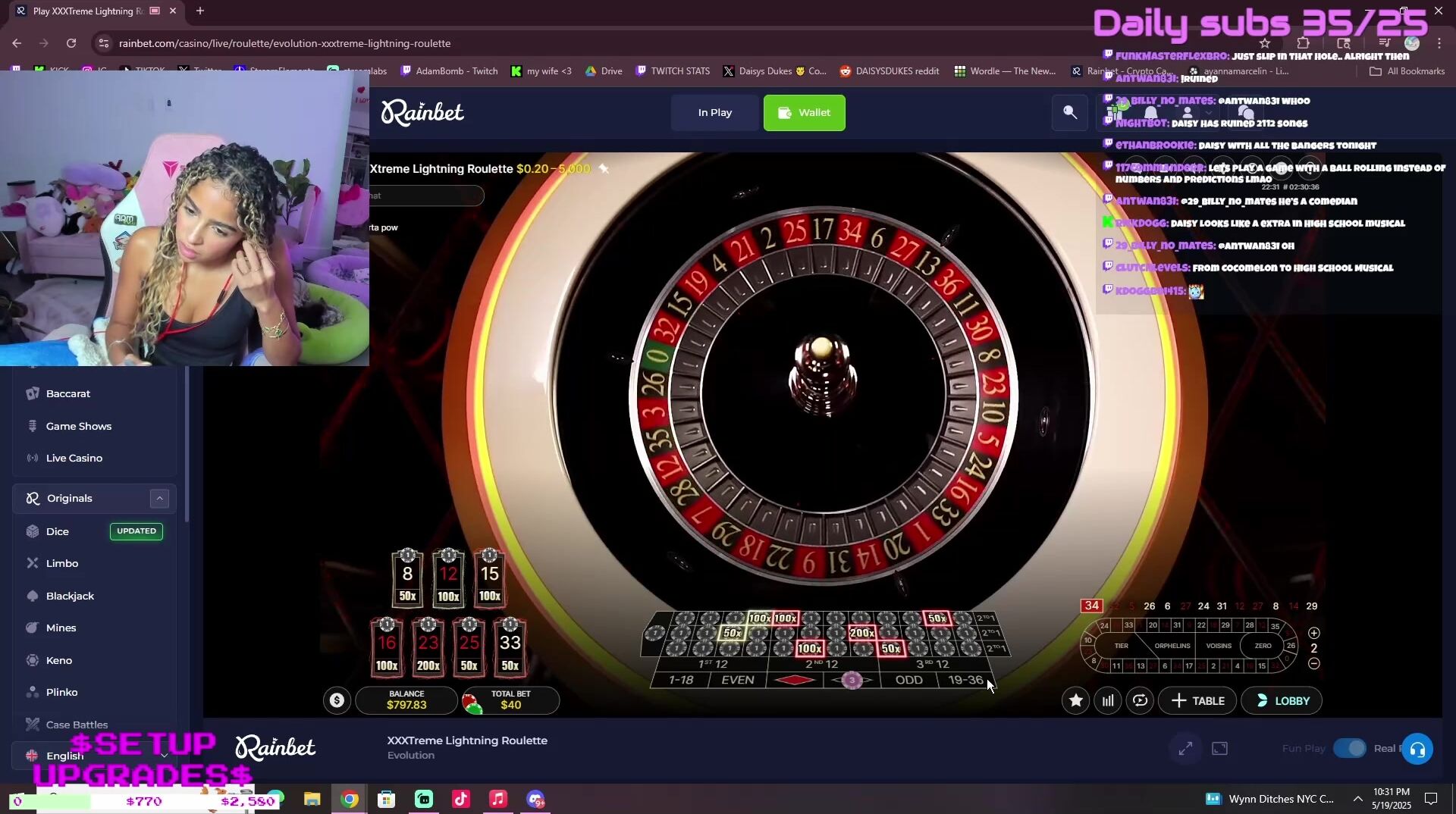Screen dimensions: 1456x814
Task: Open Live Casino from sidebar
Action: pyautogui.click(x=74, y=459)
